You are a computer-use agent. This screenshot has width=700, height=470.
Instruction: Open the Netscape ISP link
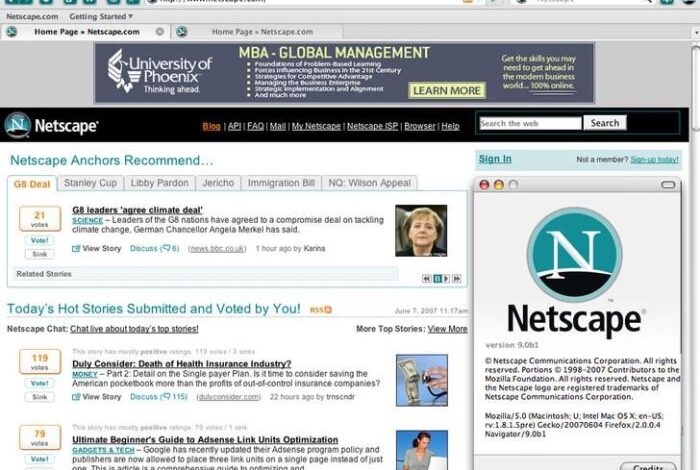coord(372,126)
